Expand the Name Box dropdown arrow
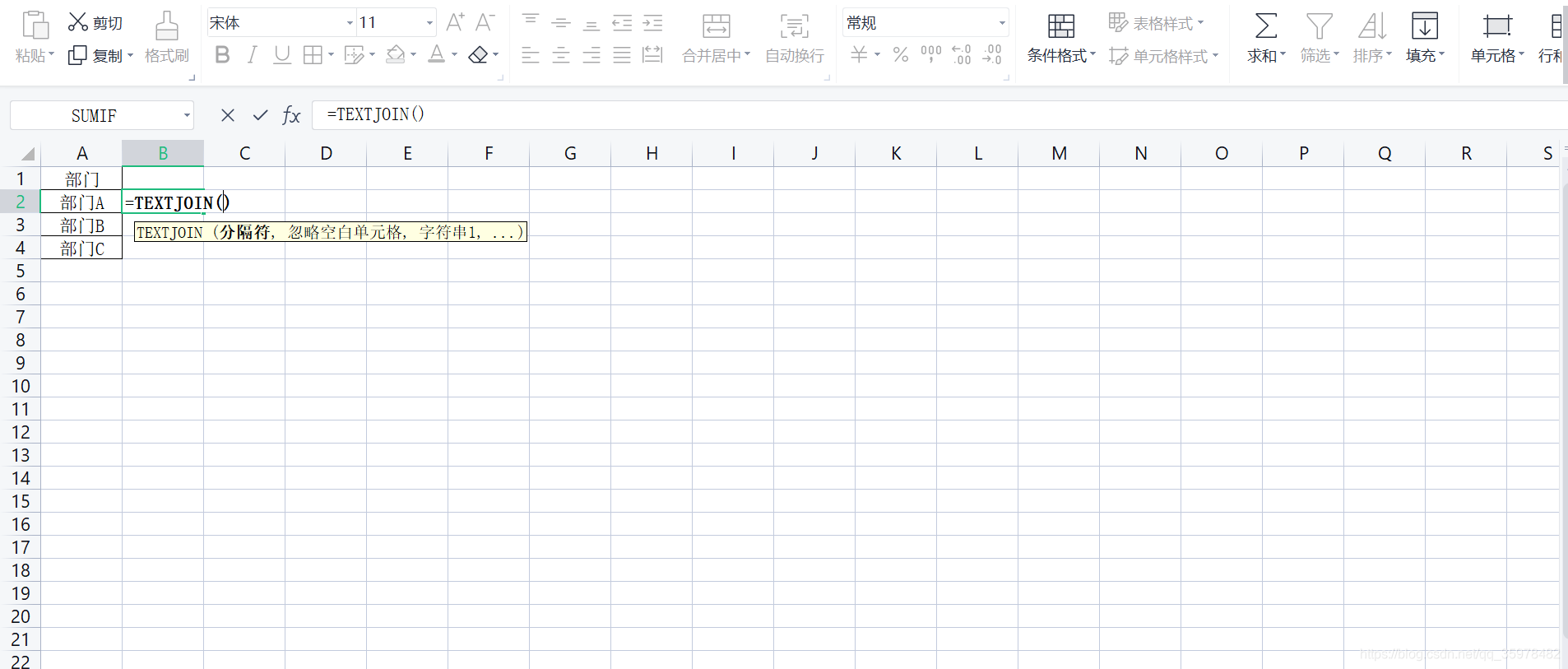The width and height of the screenshot is (1568, 669). click(187, 115)
